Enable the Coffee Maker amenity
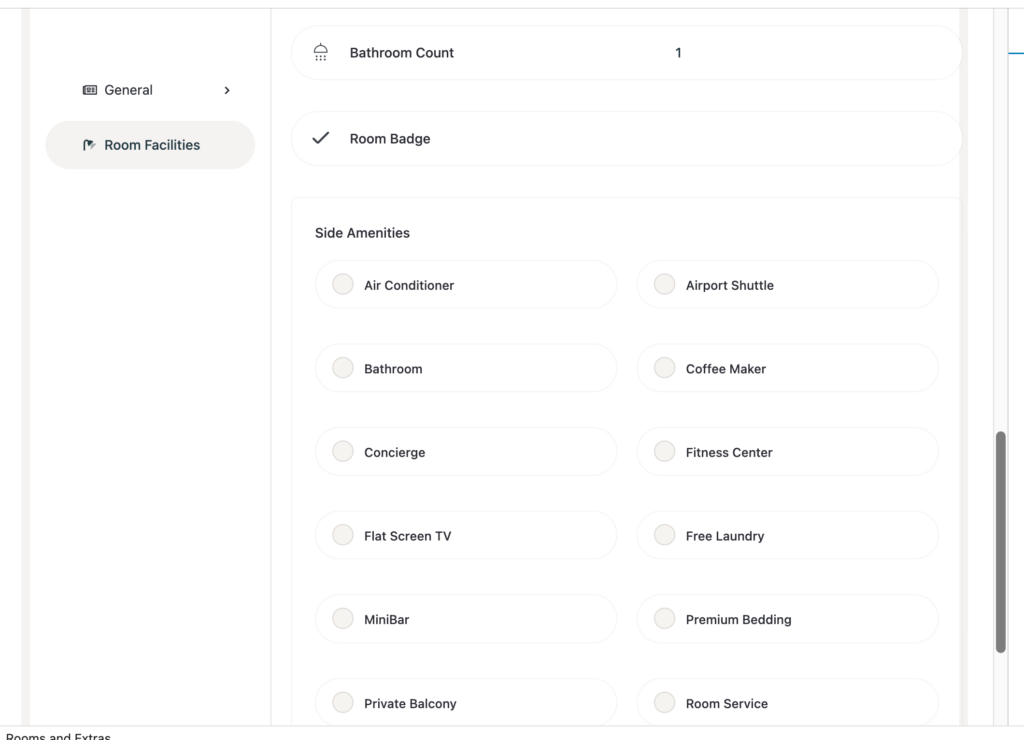This screenshot has width=1024, height=740. pyautogui.click(x=665, y=368)
